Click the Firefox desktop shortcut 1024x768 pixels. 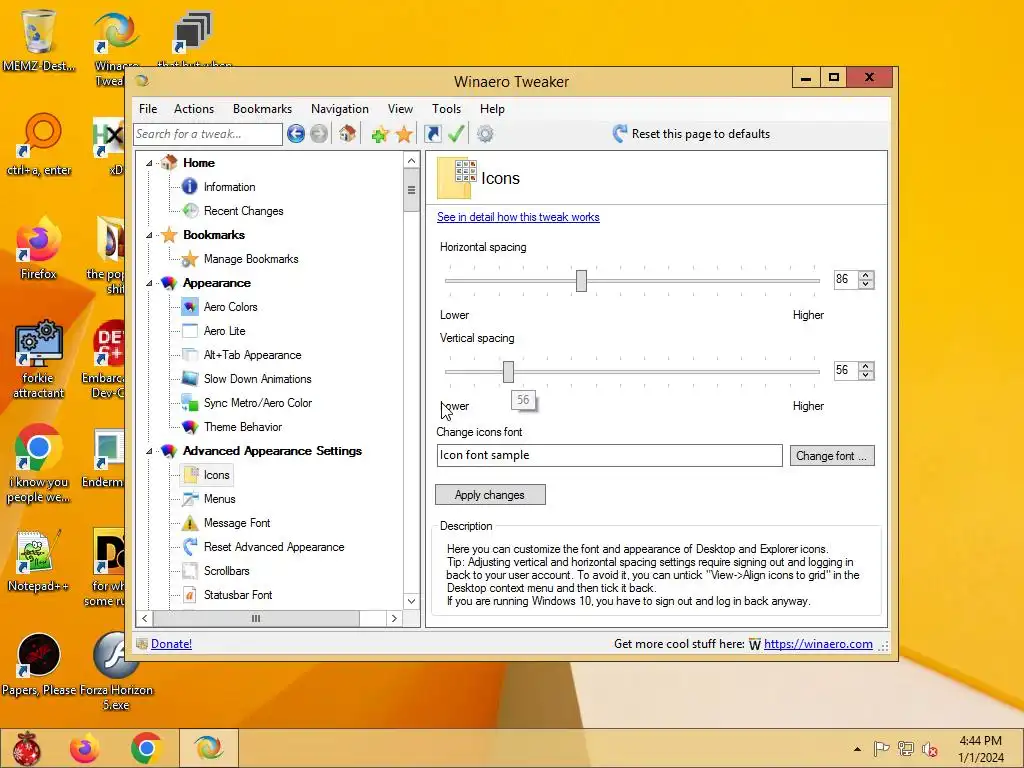[38, 249]
